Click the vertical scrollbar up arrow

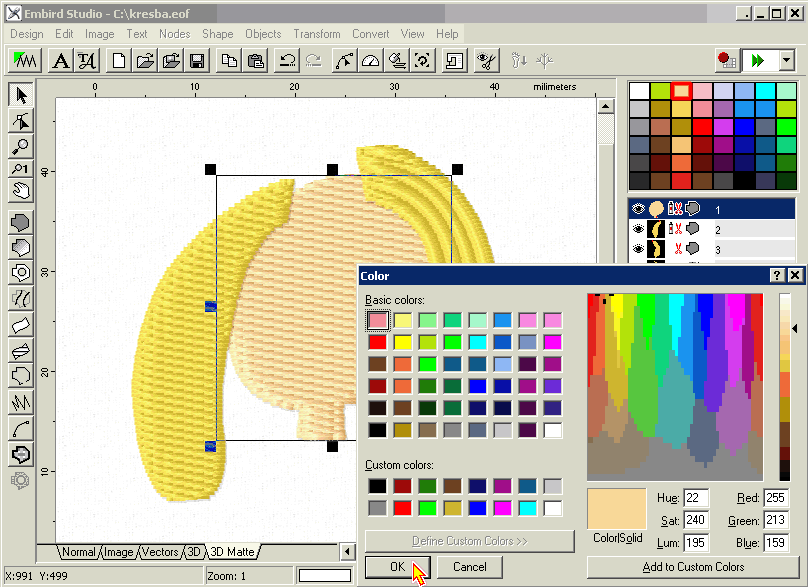tap(605, 107)
